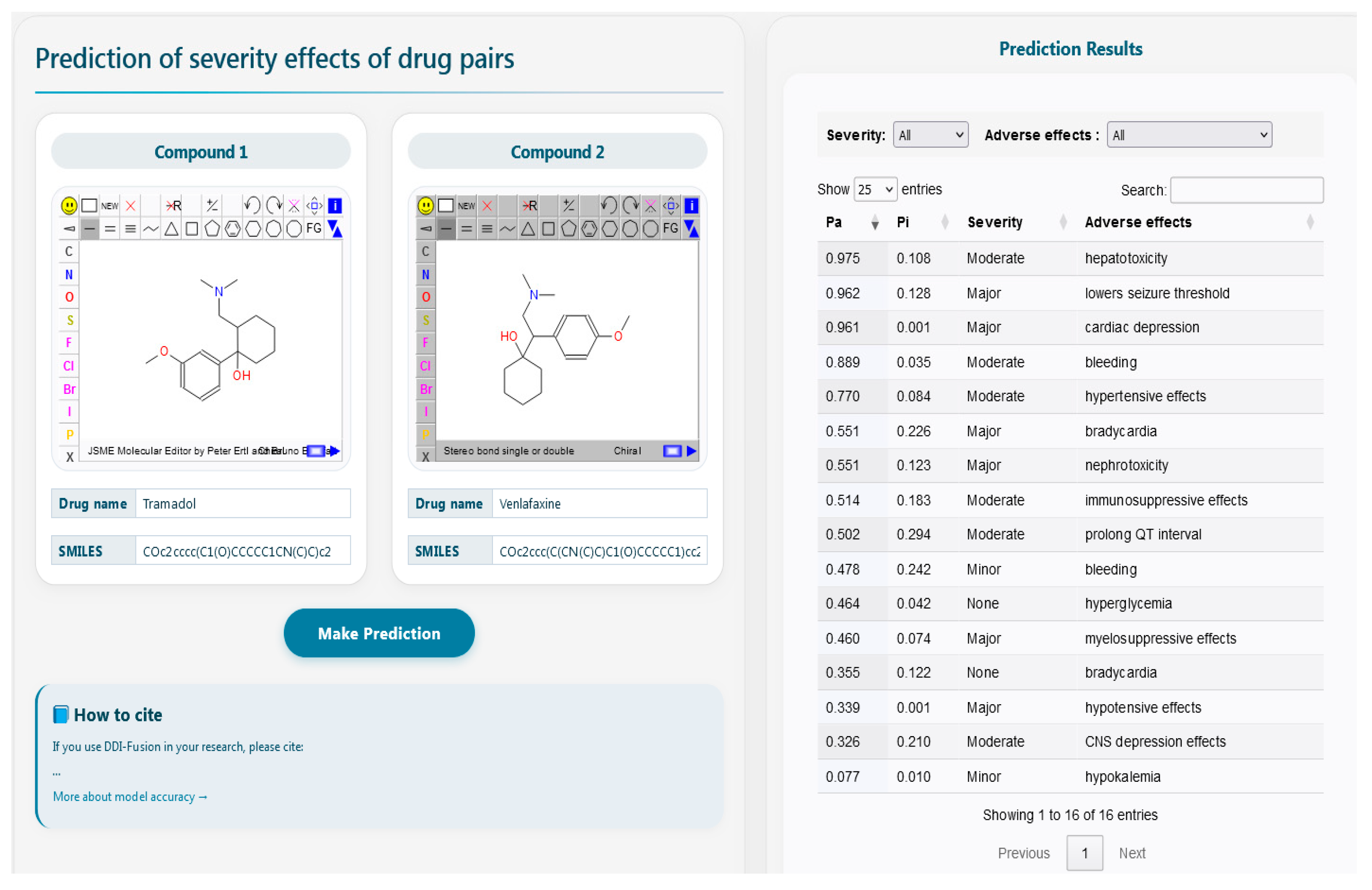The image size is (1372, 890).
Task: Change the Show entries count dropdown
Action: (x=875, y=190)
